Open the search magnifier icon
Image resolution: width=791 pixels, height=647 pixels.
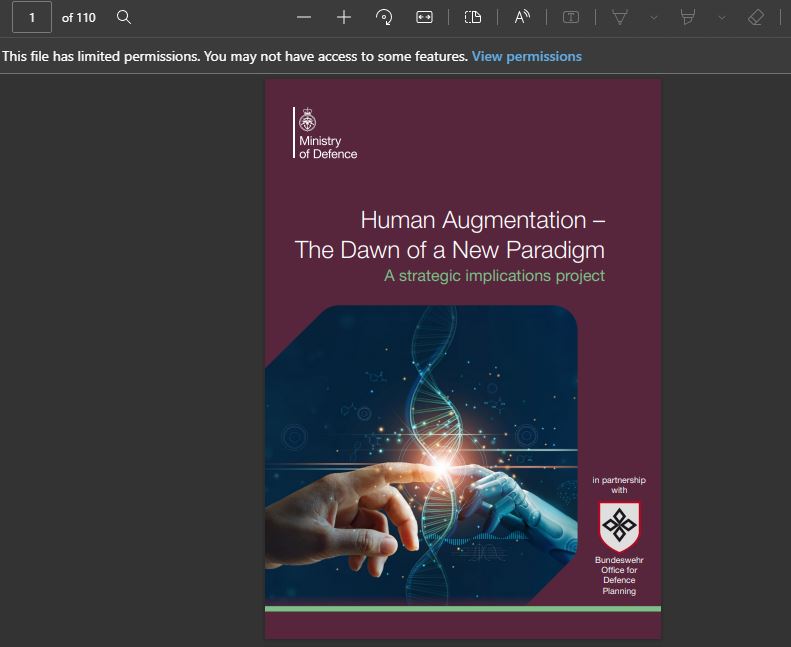(124, 18)
